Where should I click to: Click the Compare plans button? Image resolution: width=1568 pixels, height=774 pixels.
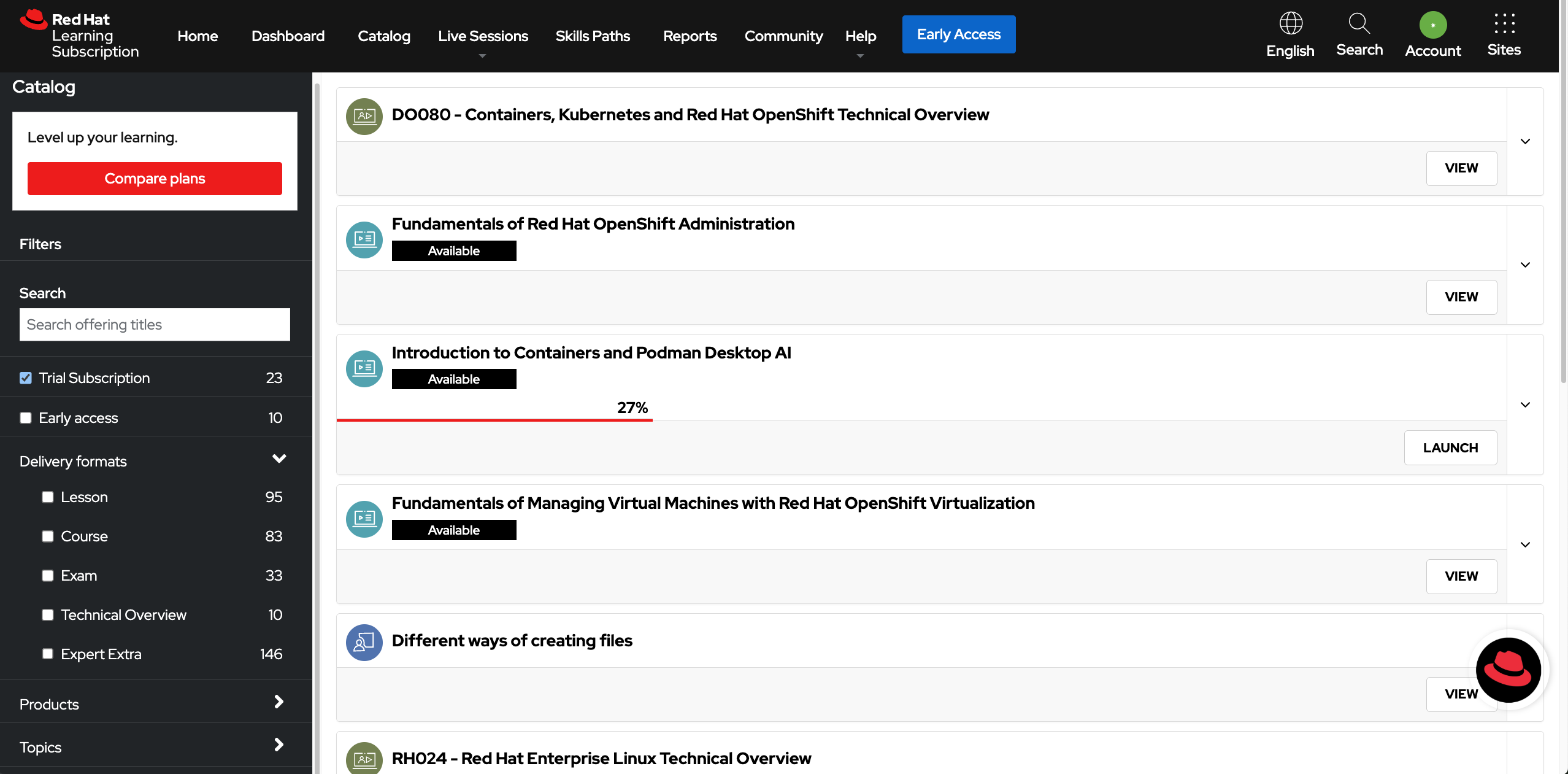[x=154, y=178]
